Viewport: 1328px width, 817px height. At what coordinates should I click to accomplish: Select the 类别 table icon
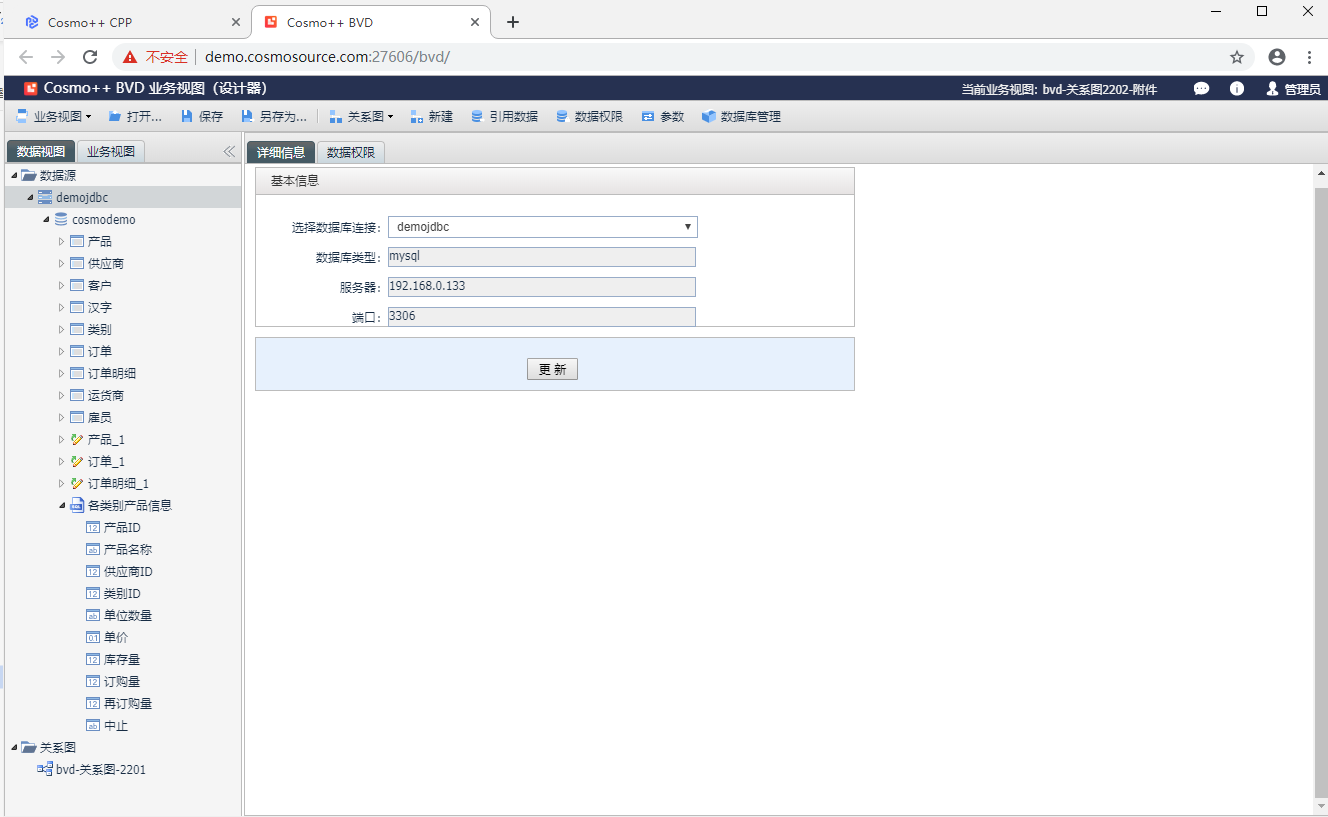[77, 329]
